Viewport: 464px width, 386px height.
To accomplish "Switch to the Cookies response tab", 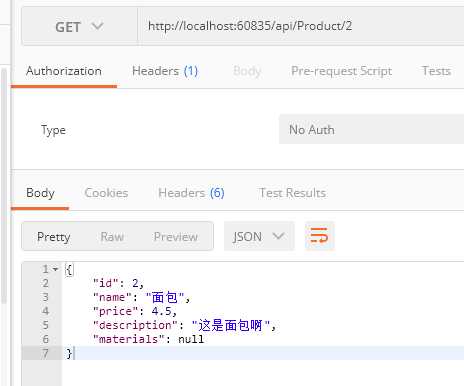I will [106, 193].
